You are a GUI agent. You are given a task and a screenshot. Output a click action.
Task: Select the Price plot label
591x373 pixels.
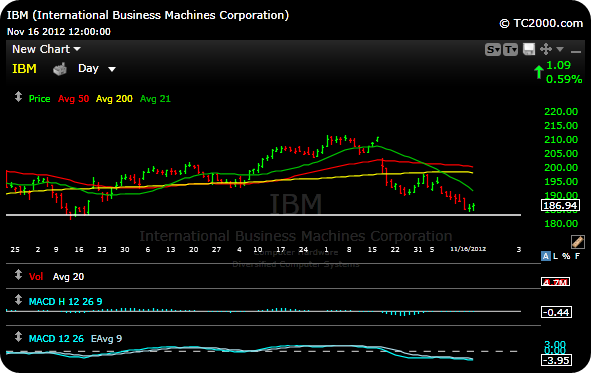40,99
